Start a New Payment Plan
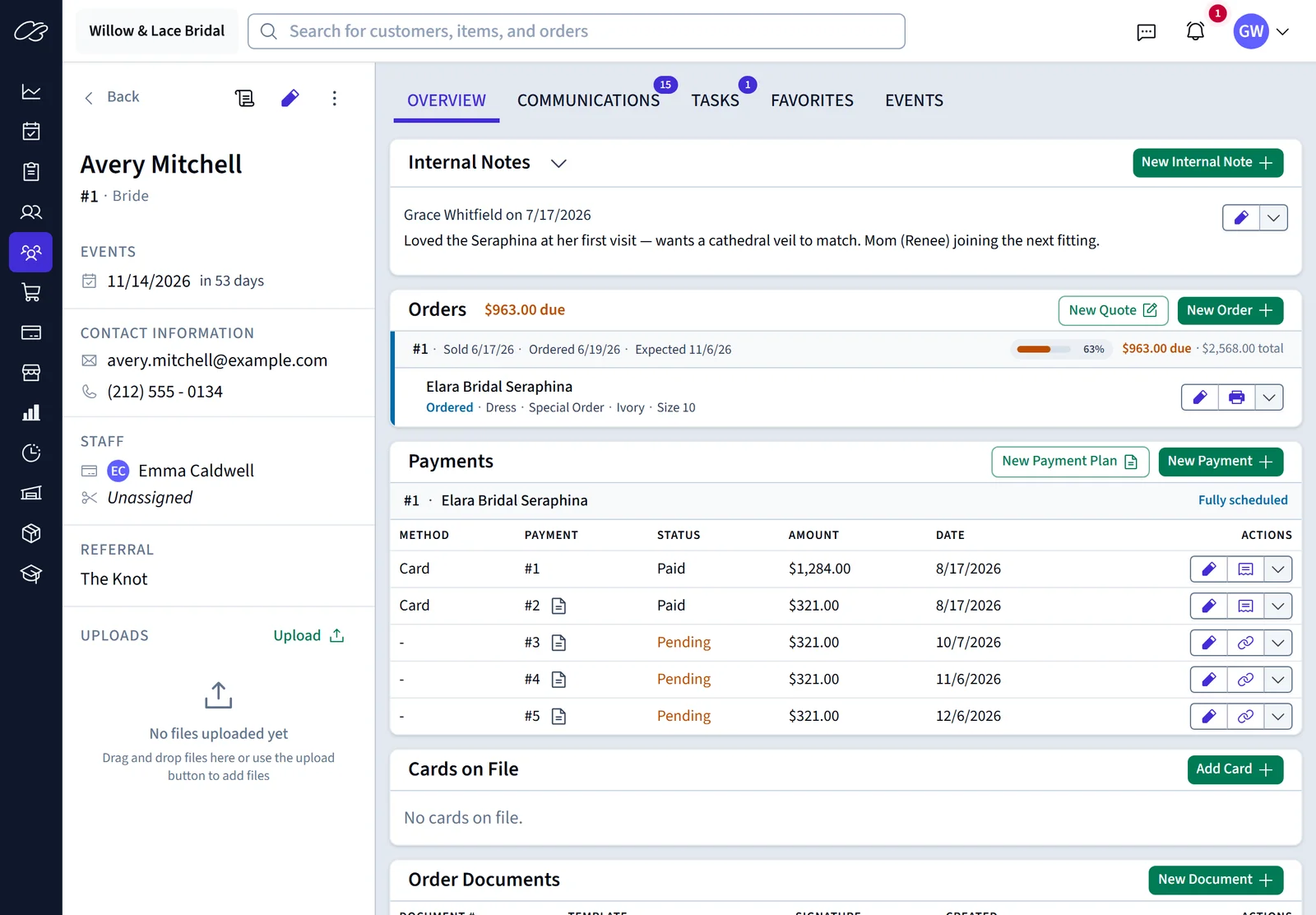Screen dimensions: 1316x915 tap(1070, 462)
